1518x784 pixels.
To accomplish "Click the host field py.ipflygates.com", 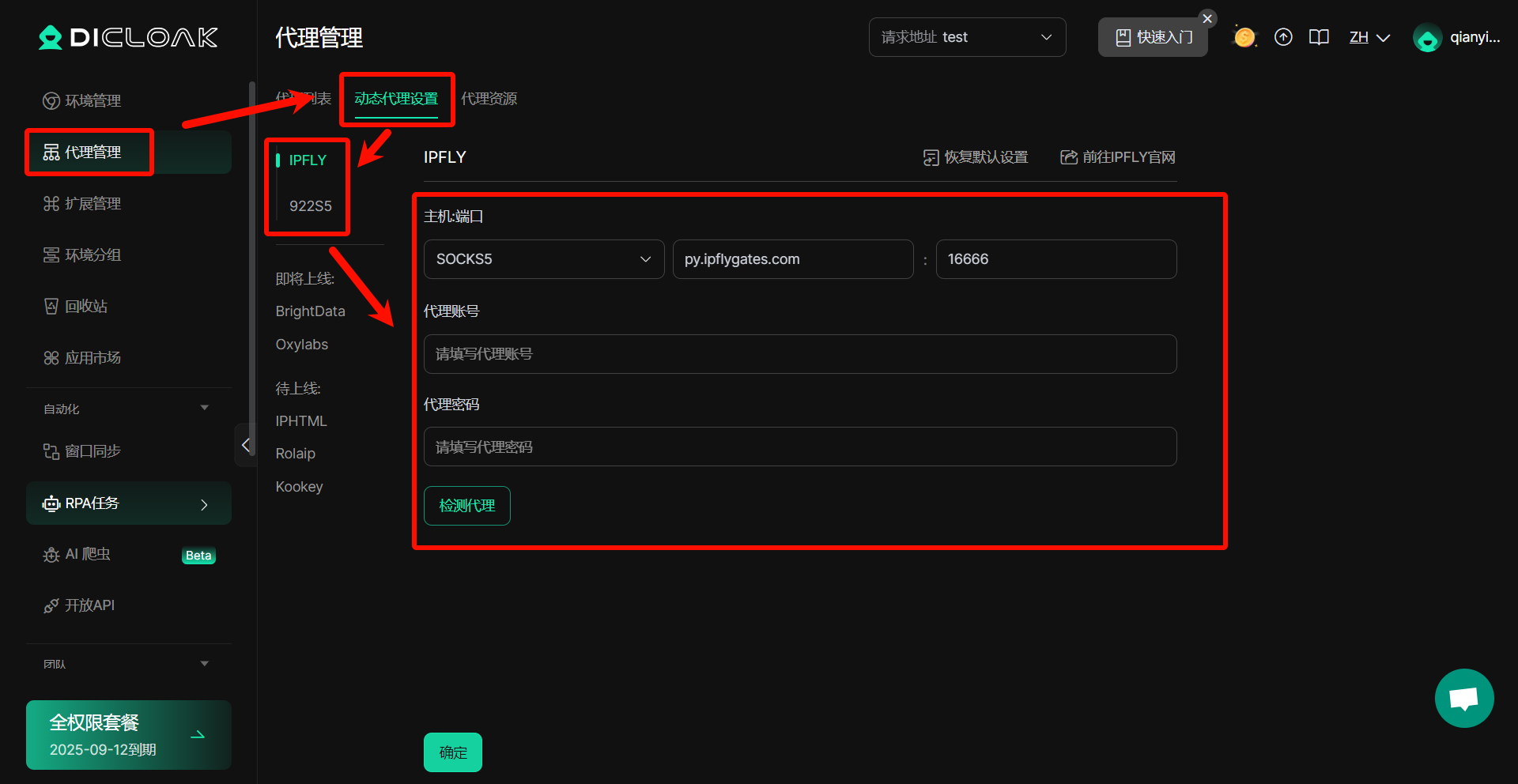I will tap(793, 259).
